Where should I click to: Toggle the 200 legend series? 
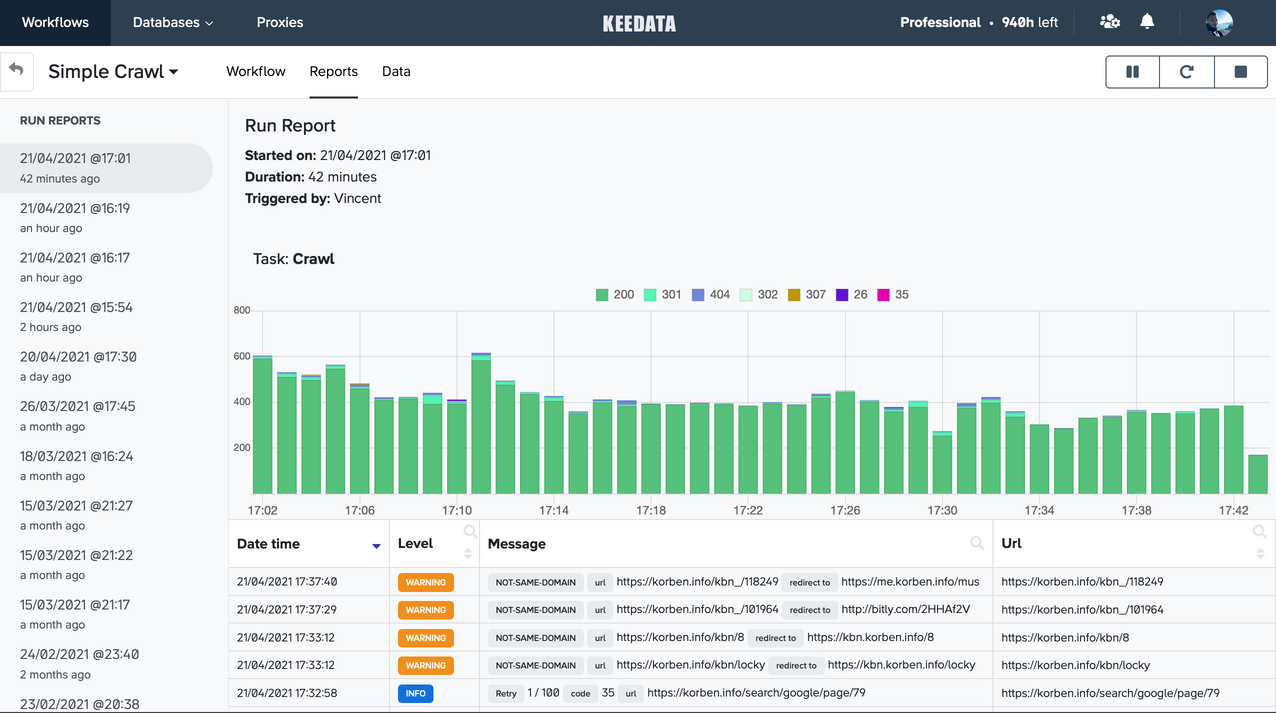click(614, 295)
